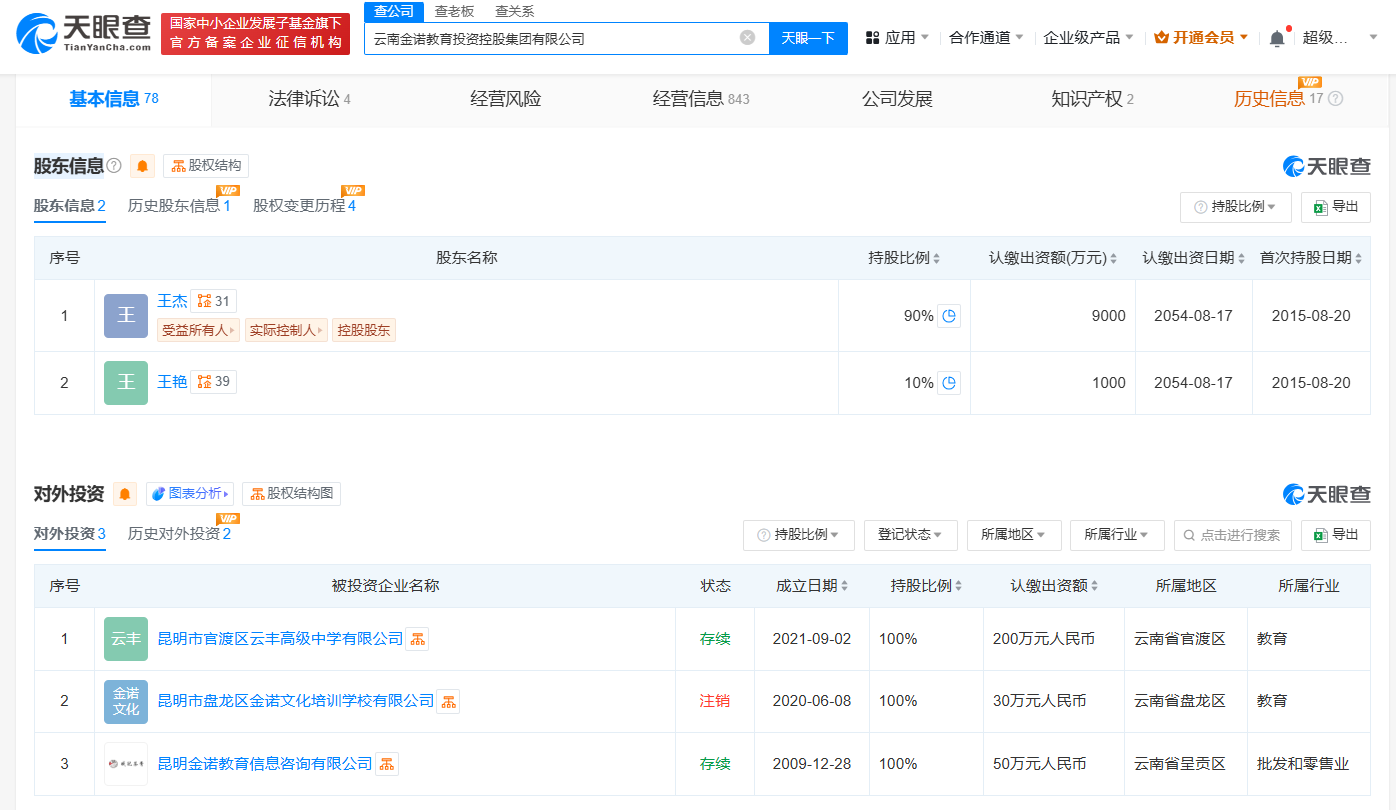The width and height of the screenshot is (1396, 810).
Task: Open structure icon beside 云丰高级中学
Action: point(417,639)
